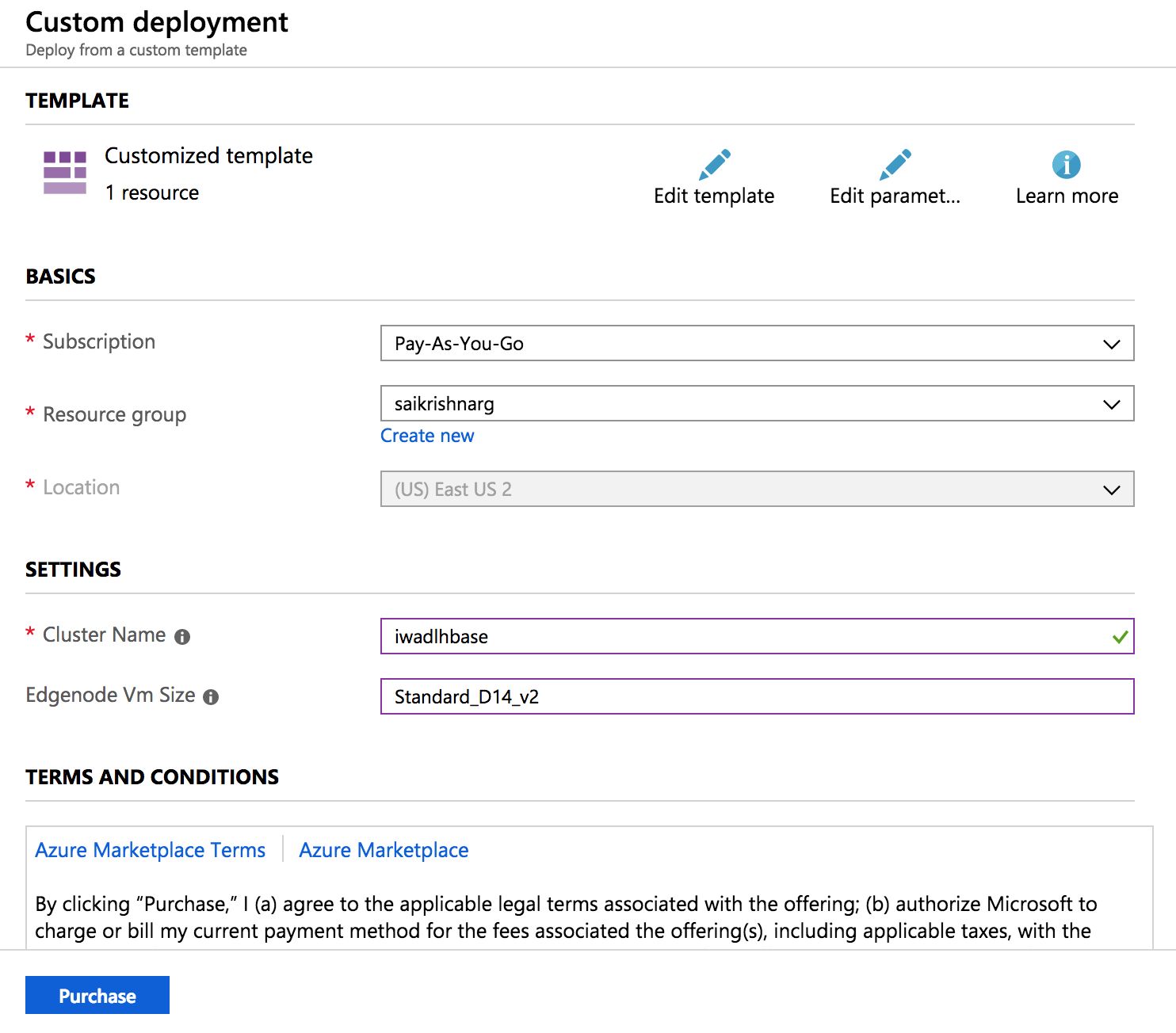This screenshot has width=1176, height=1033.
Task: Focus the Cluster Name input field
Action: (x=758, y=636)
